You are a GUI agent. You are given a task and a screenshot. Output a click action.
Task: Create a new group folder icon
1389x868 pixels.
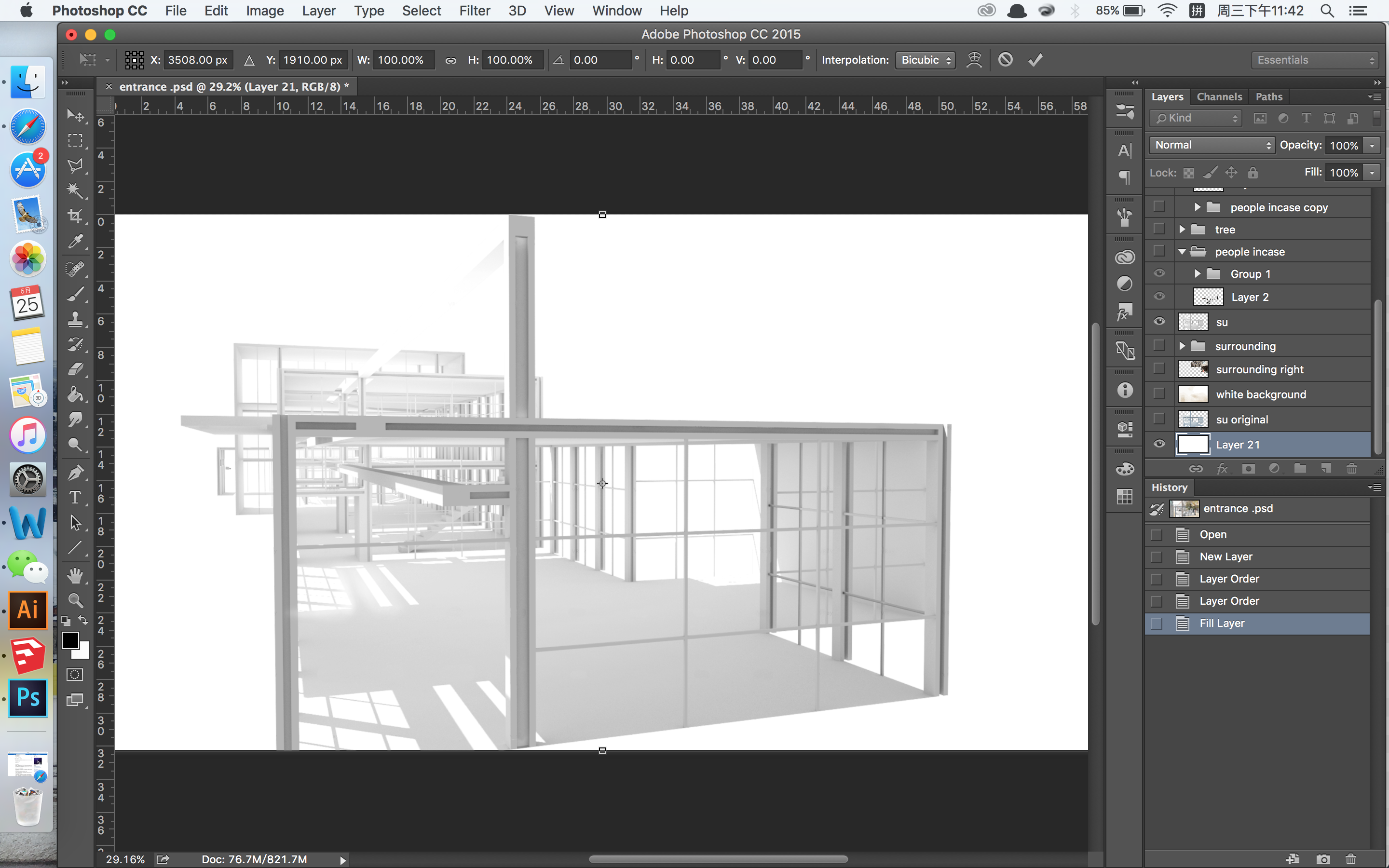(1300, 468)
